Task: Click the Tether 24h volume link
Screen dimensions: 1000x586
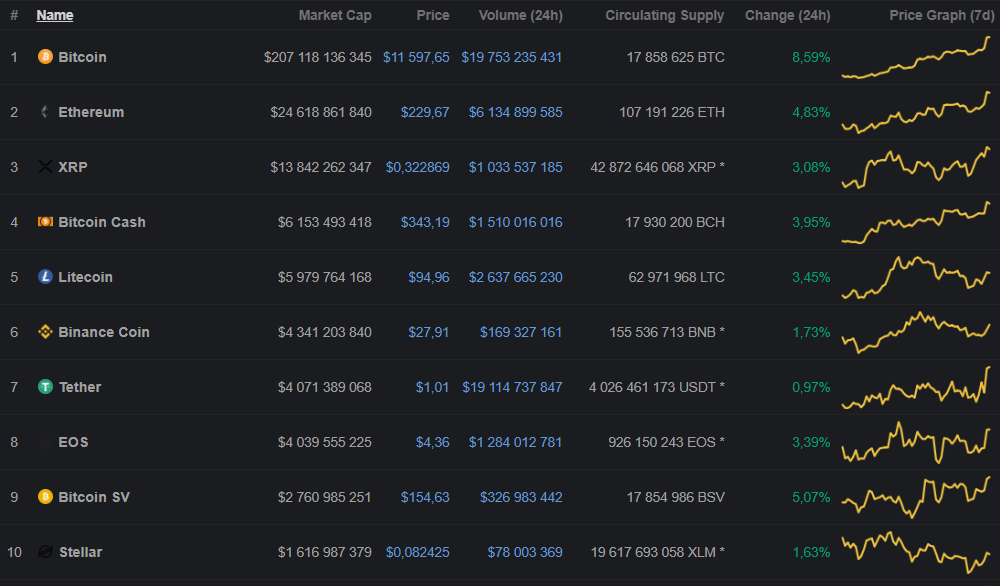Action: (512, 387)
